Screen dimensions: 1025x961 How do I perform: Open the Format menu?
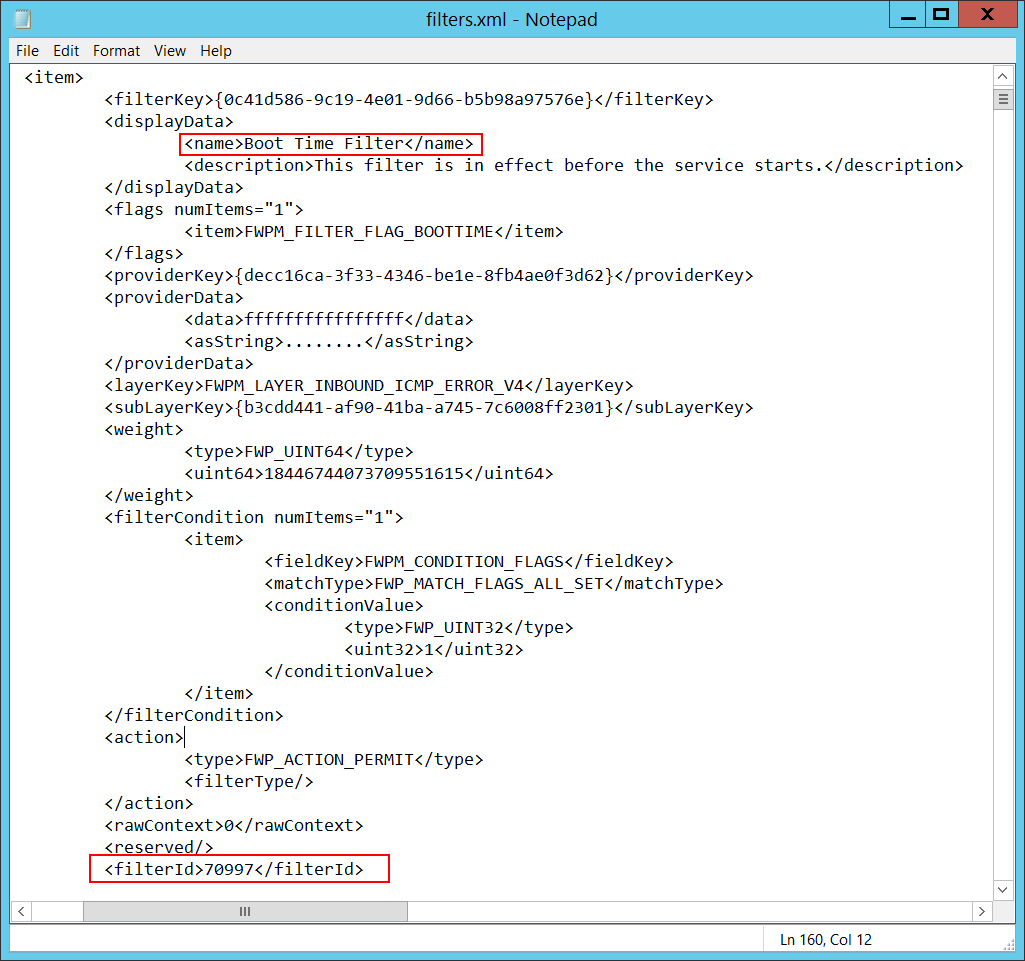pos(117,51)
